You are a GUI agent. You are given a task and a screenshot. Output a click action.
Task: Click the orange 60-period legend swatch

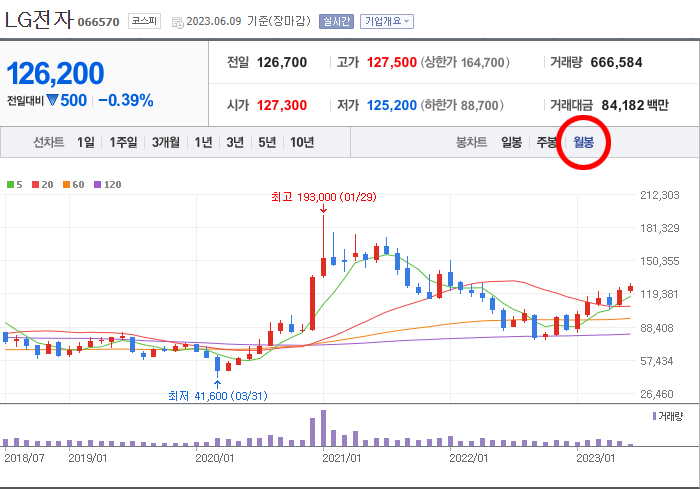(x=67, y=184)
